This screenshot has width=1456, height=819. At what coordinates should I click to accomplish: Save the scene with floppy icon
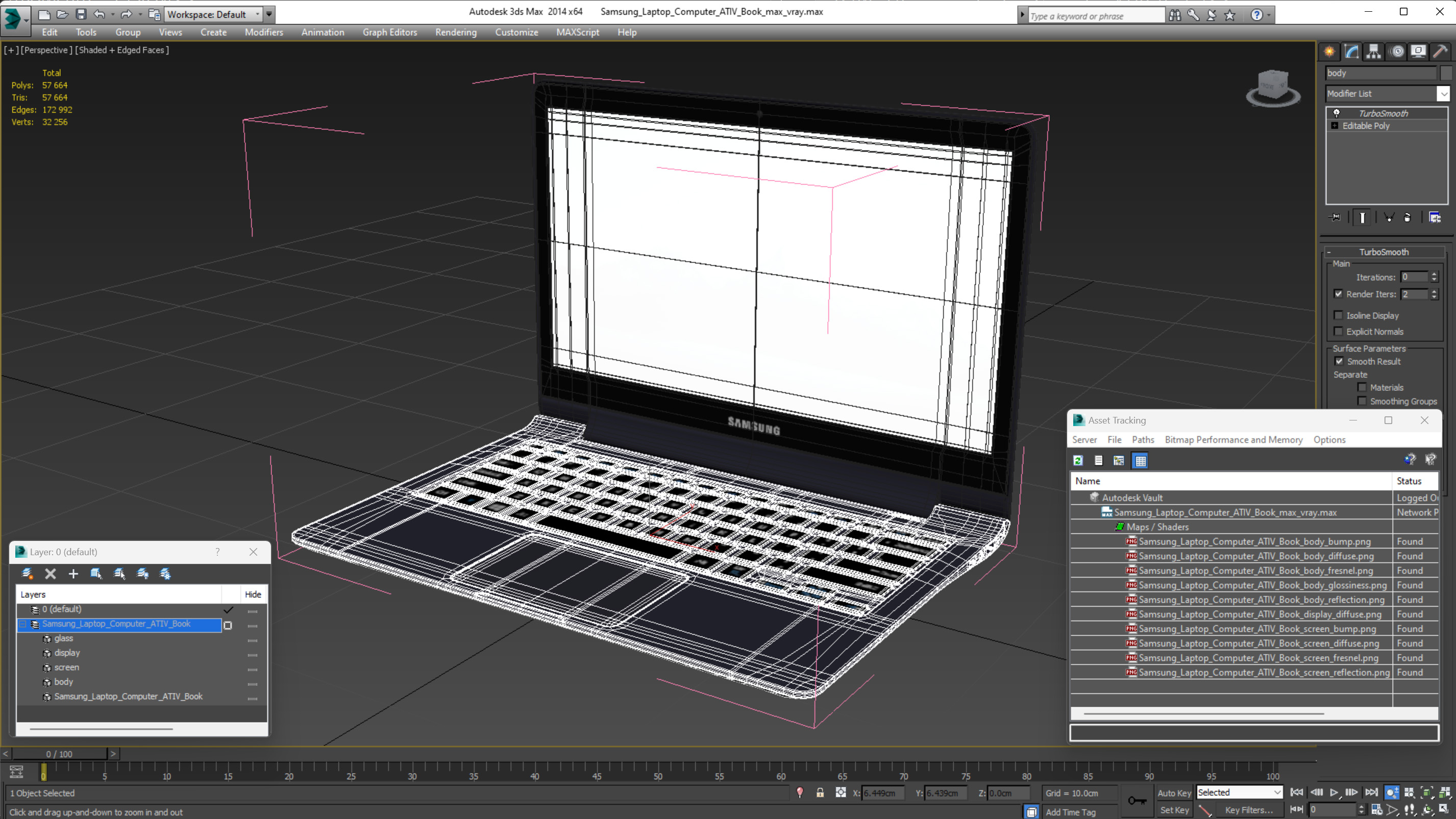[x=81, y=14]
